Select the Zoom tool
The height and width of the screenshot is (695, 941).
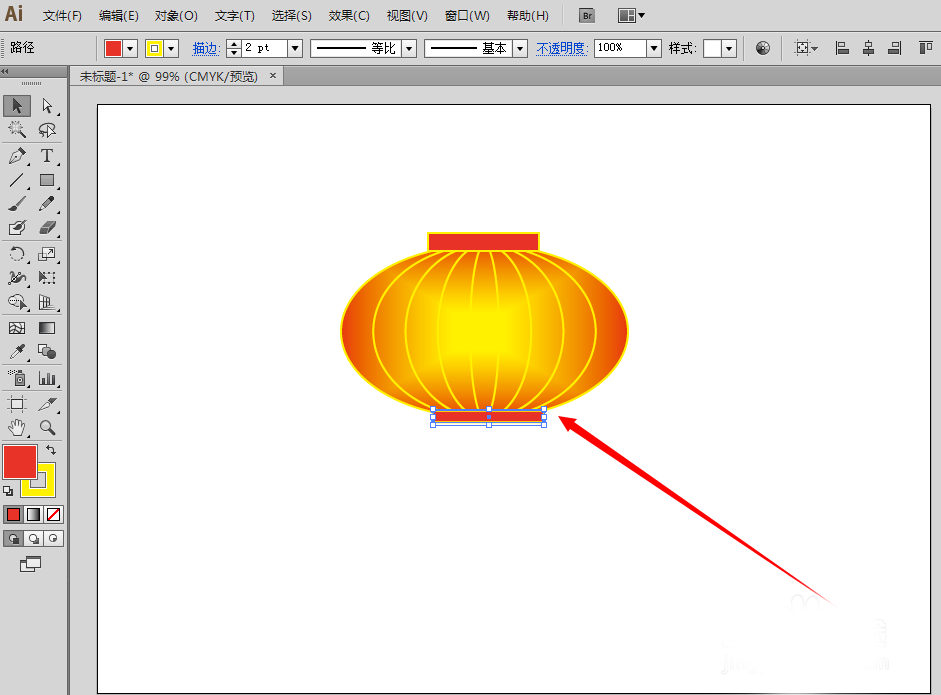(47, 427)
